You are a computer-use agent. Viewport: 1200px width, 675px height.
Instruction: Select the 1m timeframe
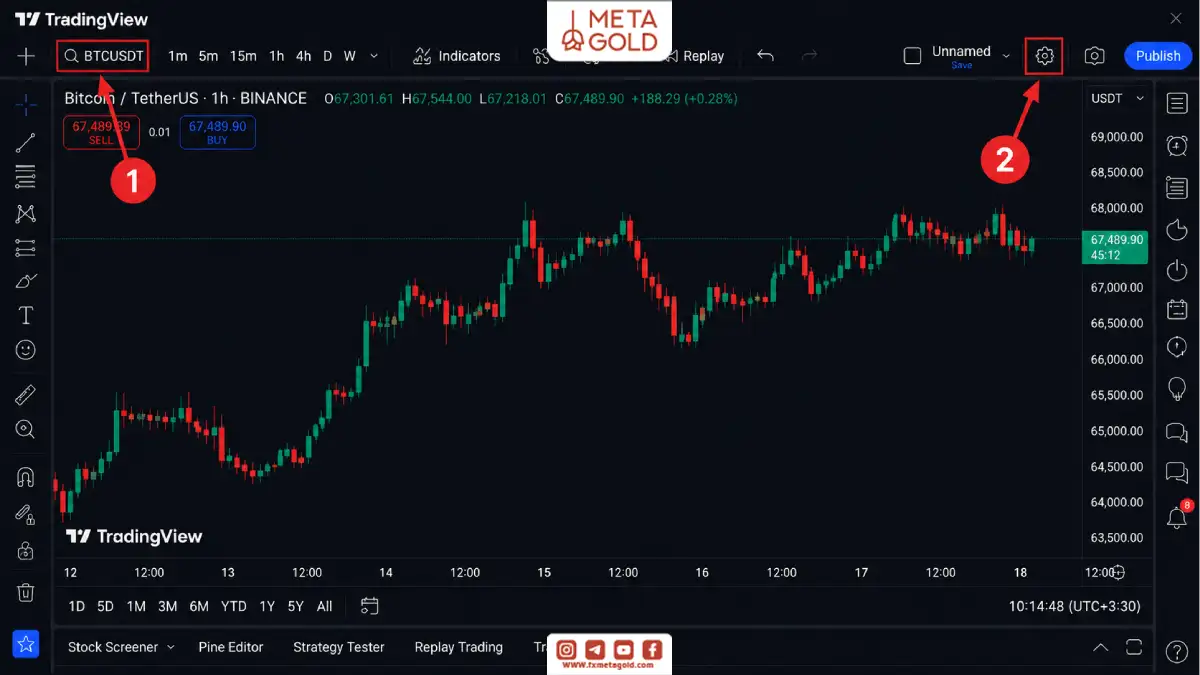point(178,56)
